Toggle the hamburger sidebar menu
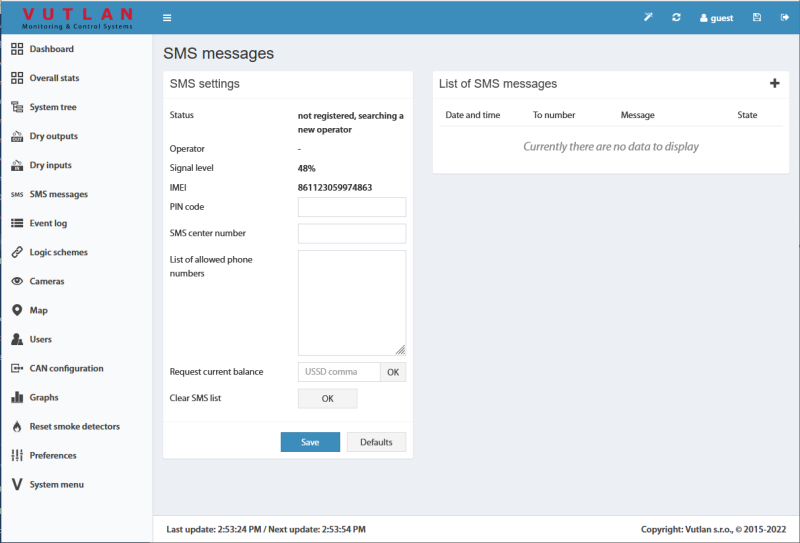 click(x=167, y=18)
